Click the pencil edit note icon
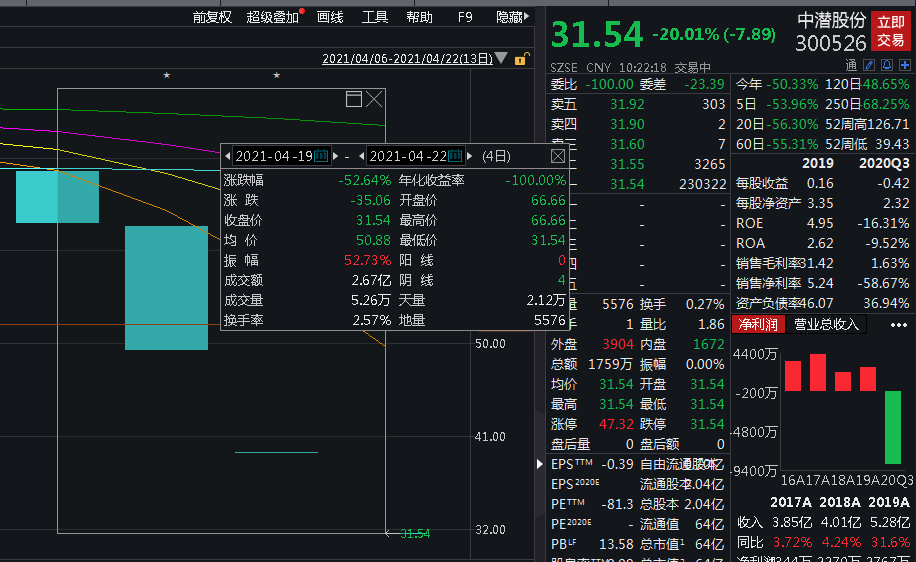 (869, 65)
